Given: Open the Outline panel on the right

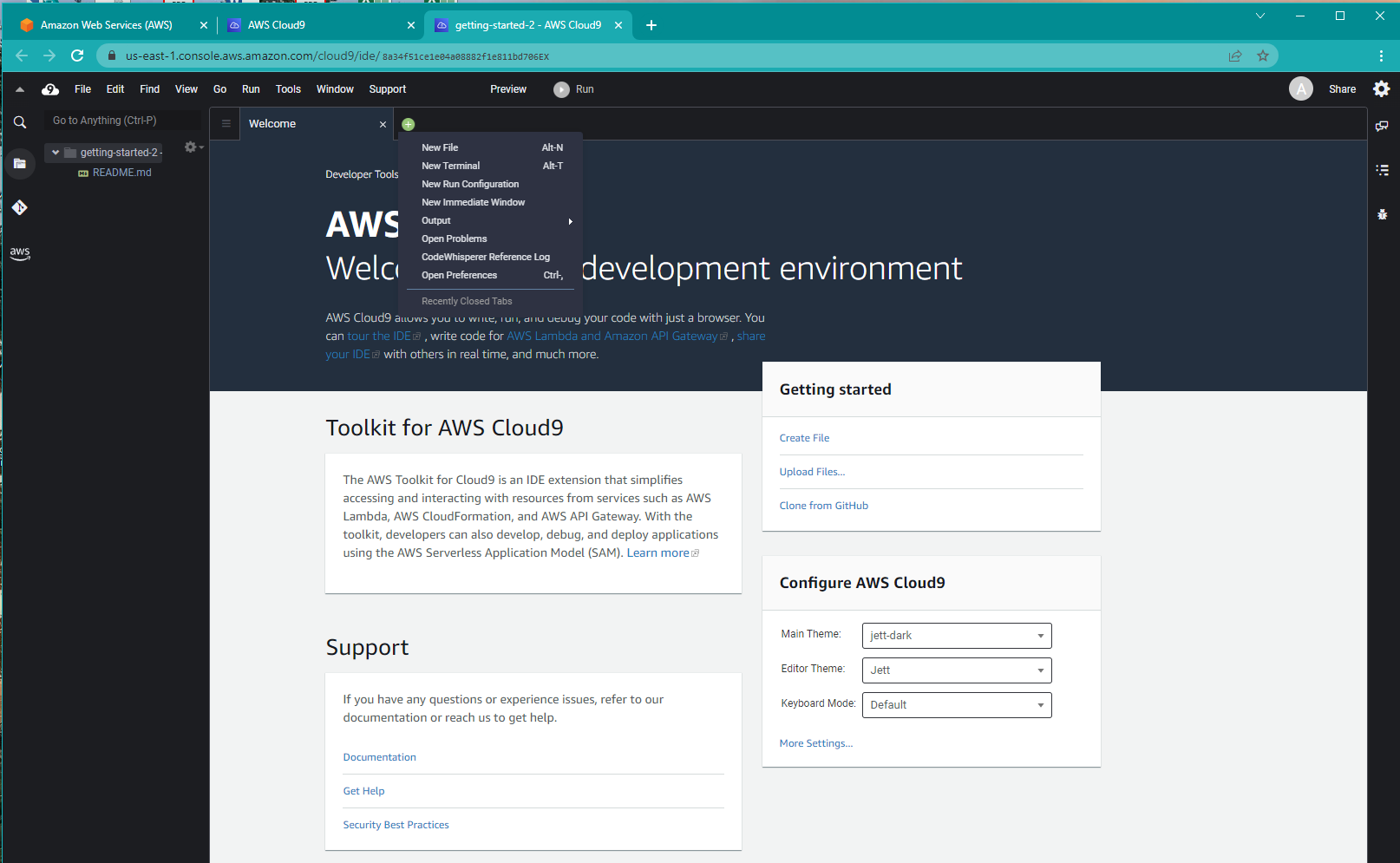Looking at the screenshot, I should (1382, 170).
